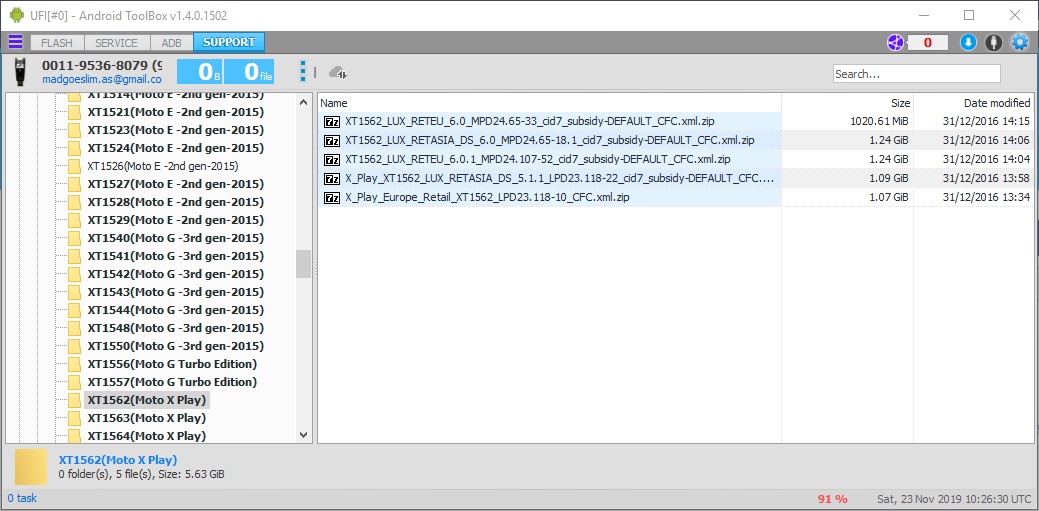Click 7z icon of X_Play_Europe_Retail file
Image resolution: width=1039 pixels, height=511 pixels.
click(331, 198)
